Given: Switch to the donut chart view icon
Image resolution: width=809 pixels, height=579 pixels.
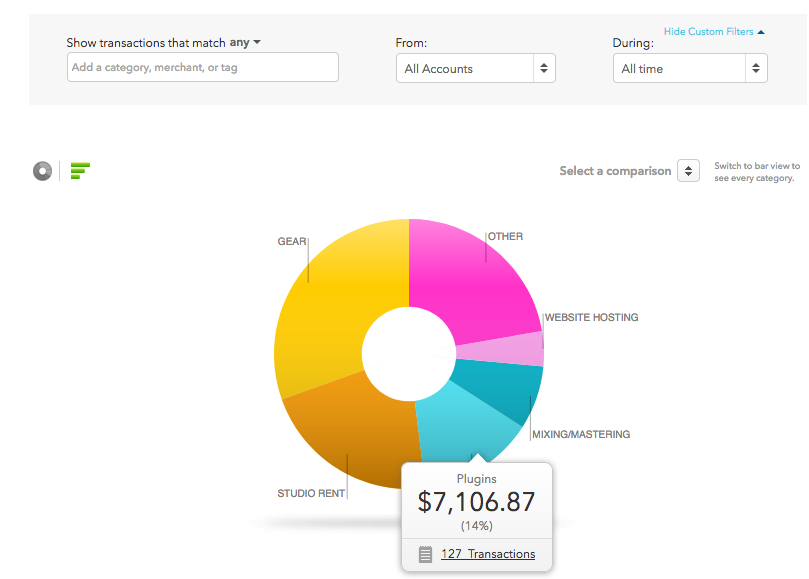Looking at the screenshot, I should coord(42,171).
